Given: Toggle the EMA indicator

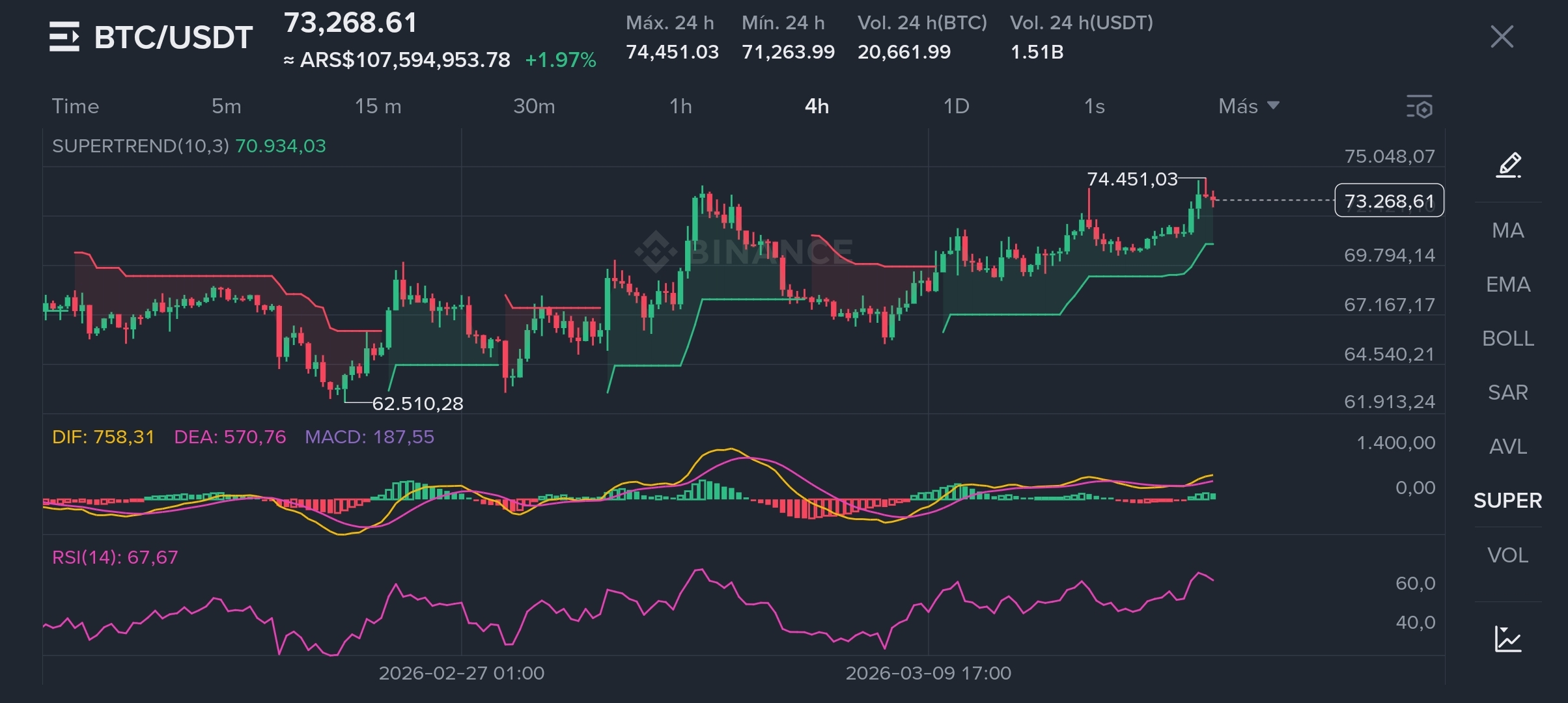Looking at the screenshot, I should (x=1508, y=284).
